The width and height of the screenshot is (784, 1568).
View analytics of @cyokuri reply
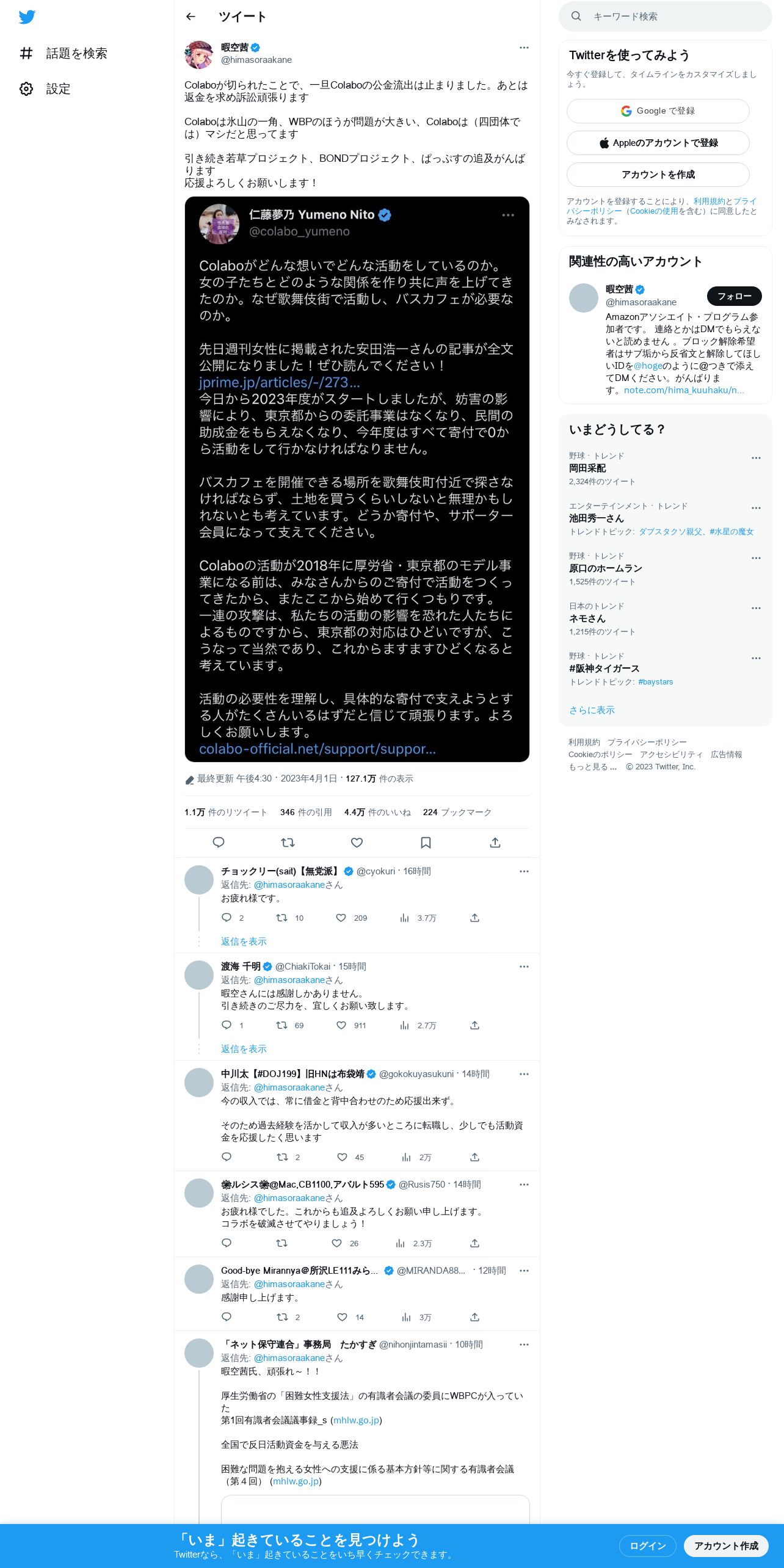pyautogui.click(x=404, y=918)
